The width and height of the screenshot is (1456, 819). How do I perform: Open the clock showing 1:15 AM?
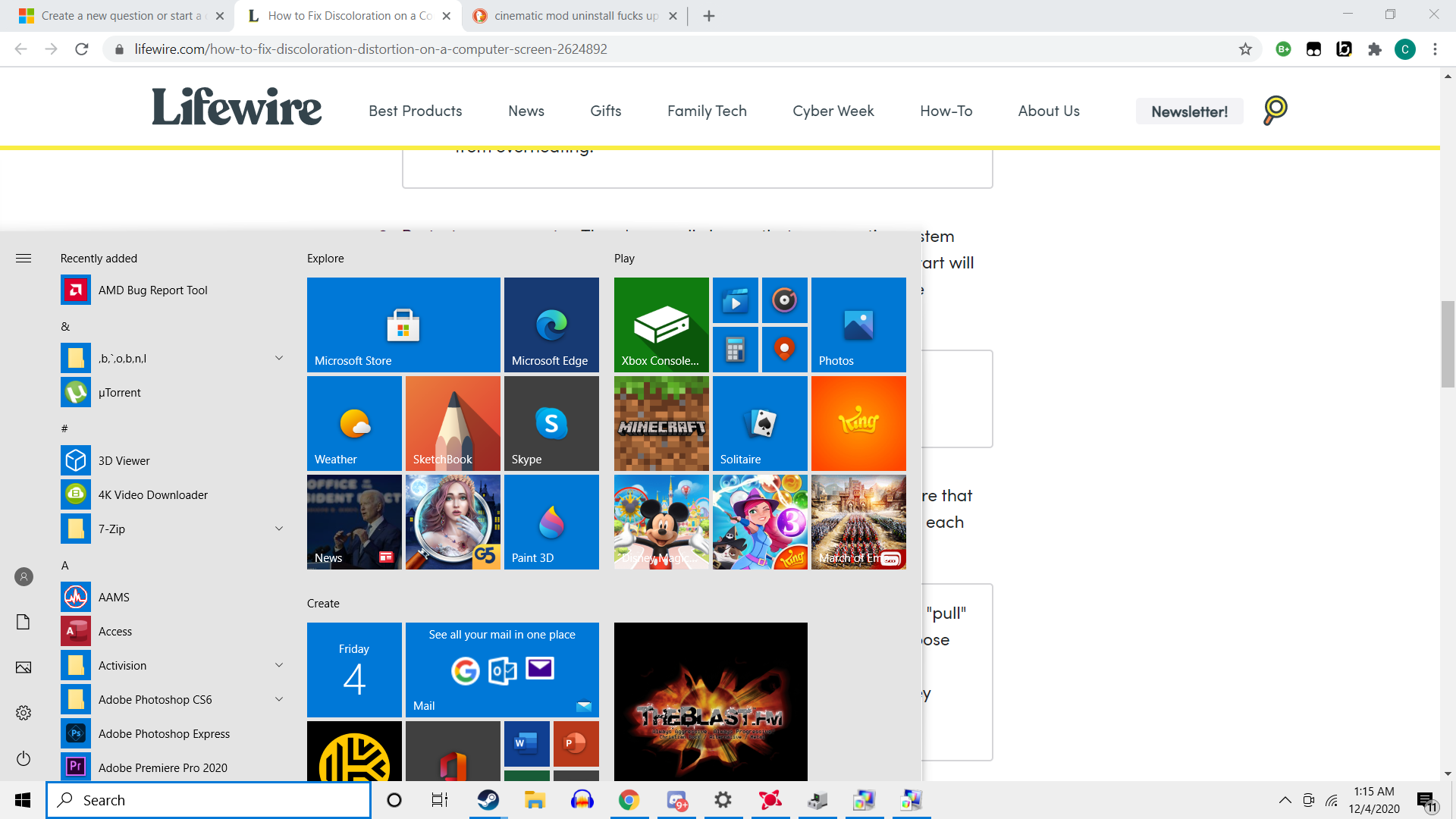[1374, 800]
